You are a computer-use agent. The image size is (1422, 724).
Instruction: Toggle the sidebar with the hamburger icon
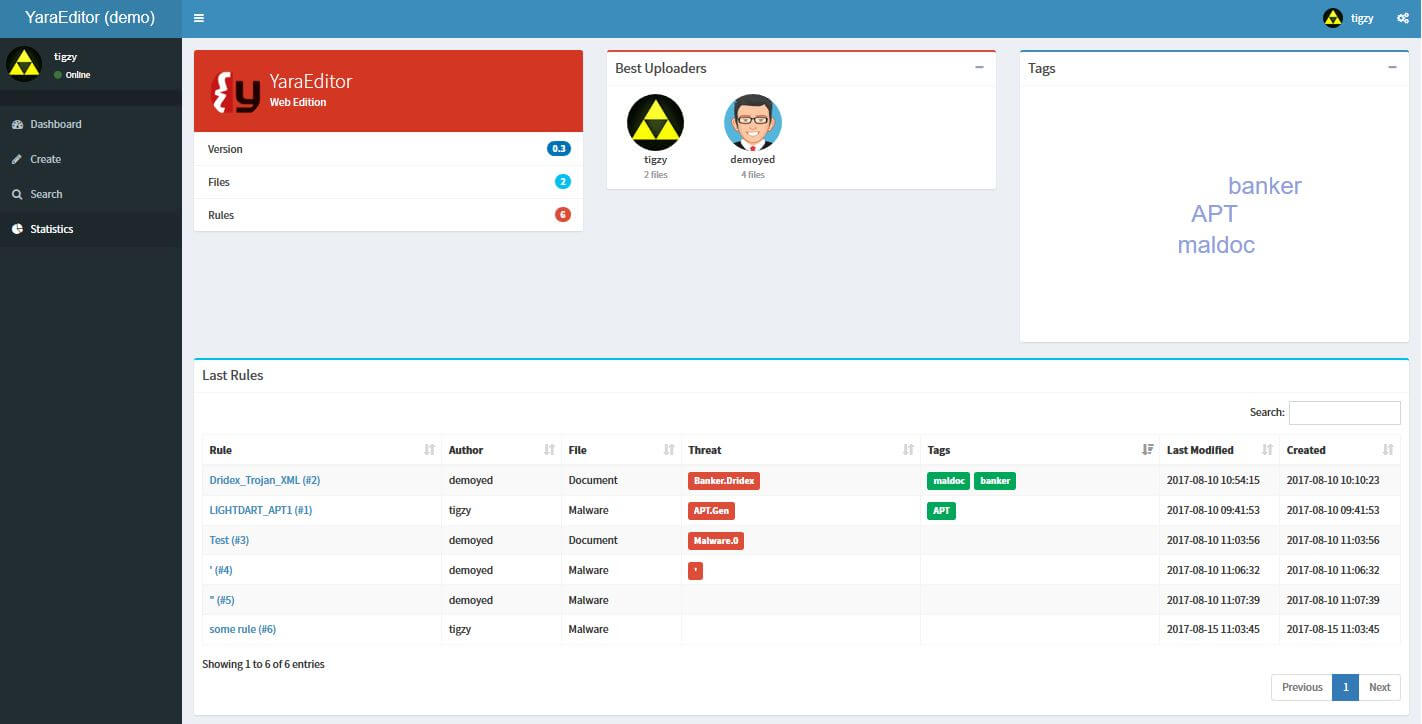pyautogui.click(x=199, y=18)
